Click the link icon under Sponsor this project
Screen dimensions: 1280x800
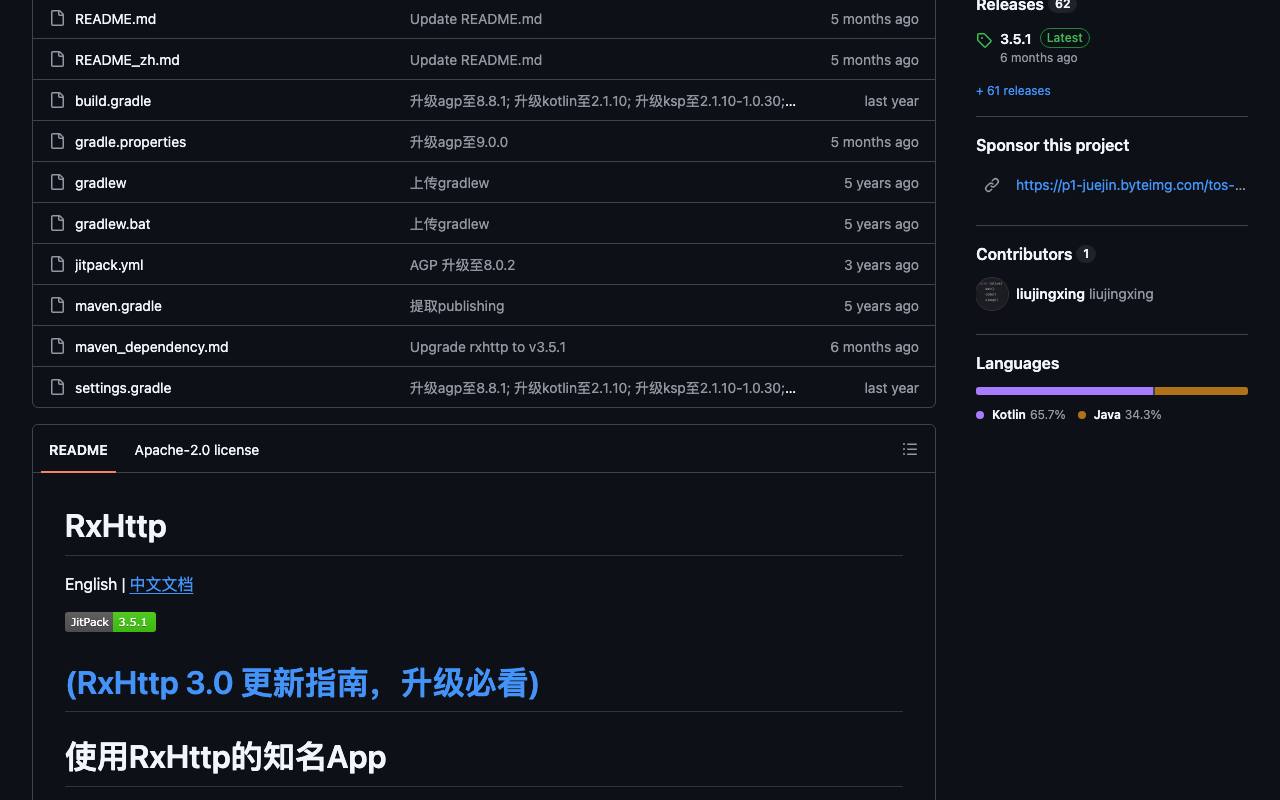tap(992, 185)
